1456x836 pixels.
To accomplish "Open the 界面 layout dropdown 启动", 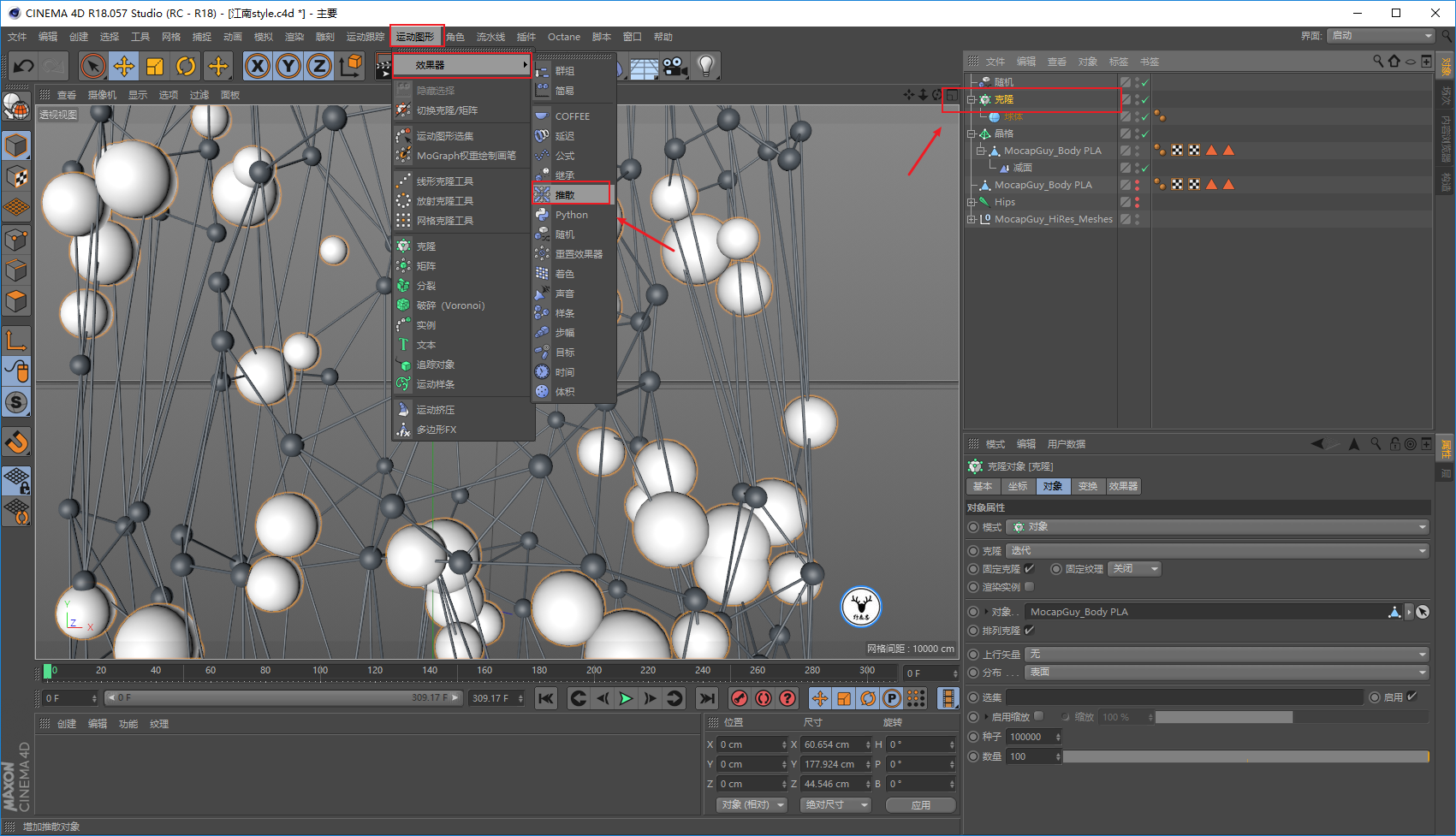I will (1381, 35).
